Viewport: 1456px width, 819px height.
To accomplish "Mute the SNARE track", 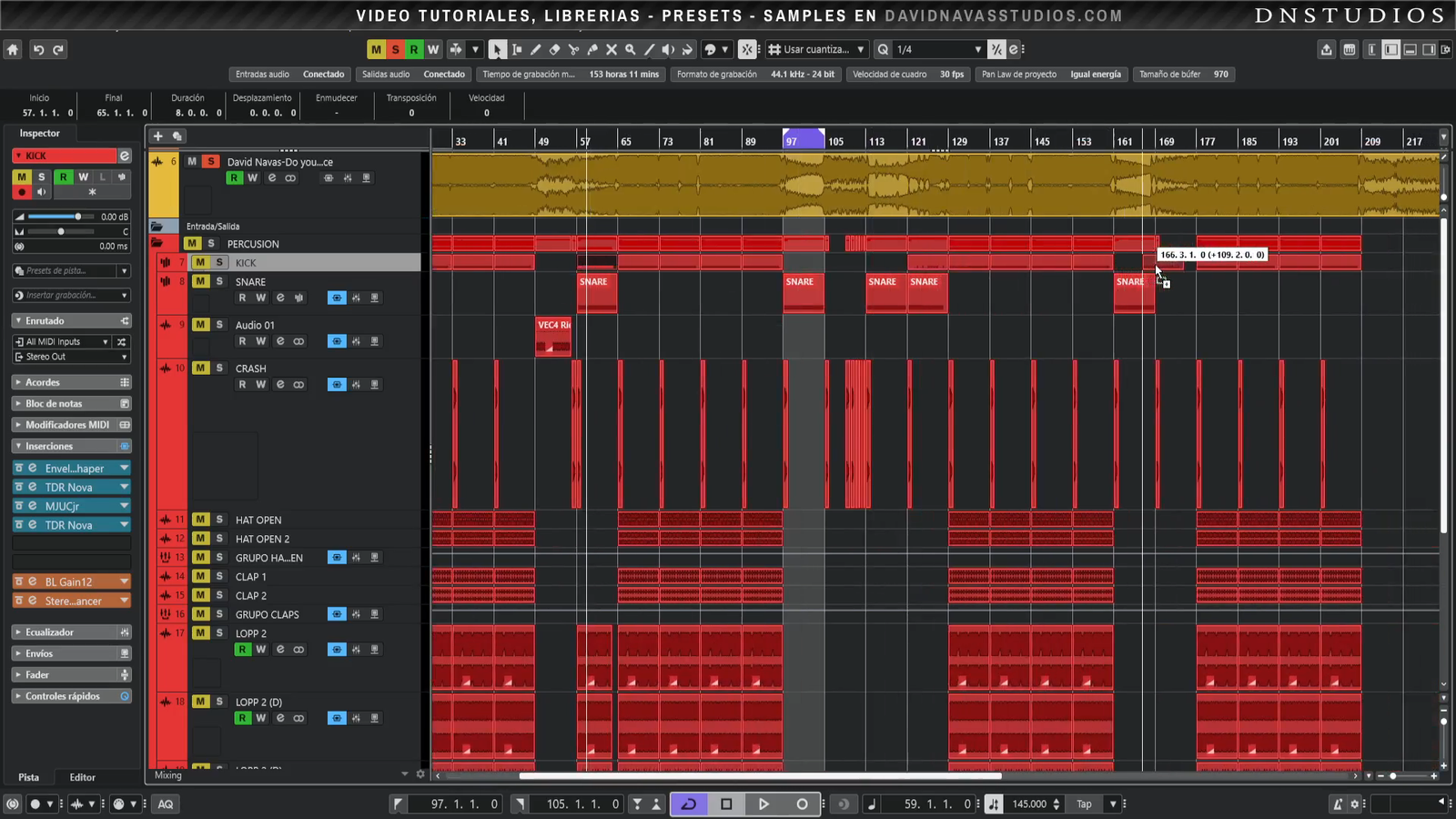I will (200, 281).
